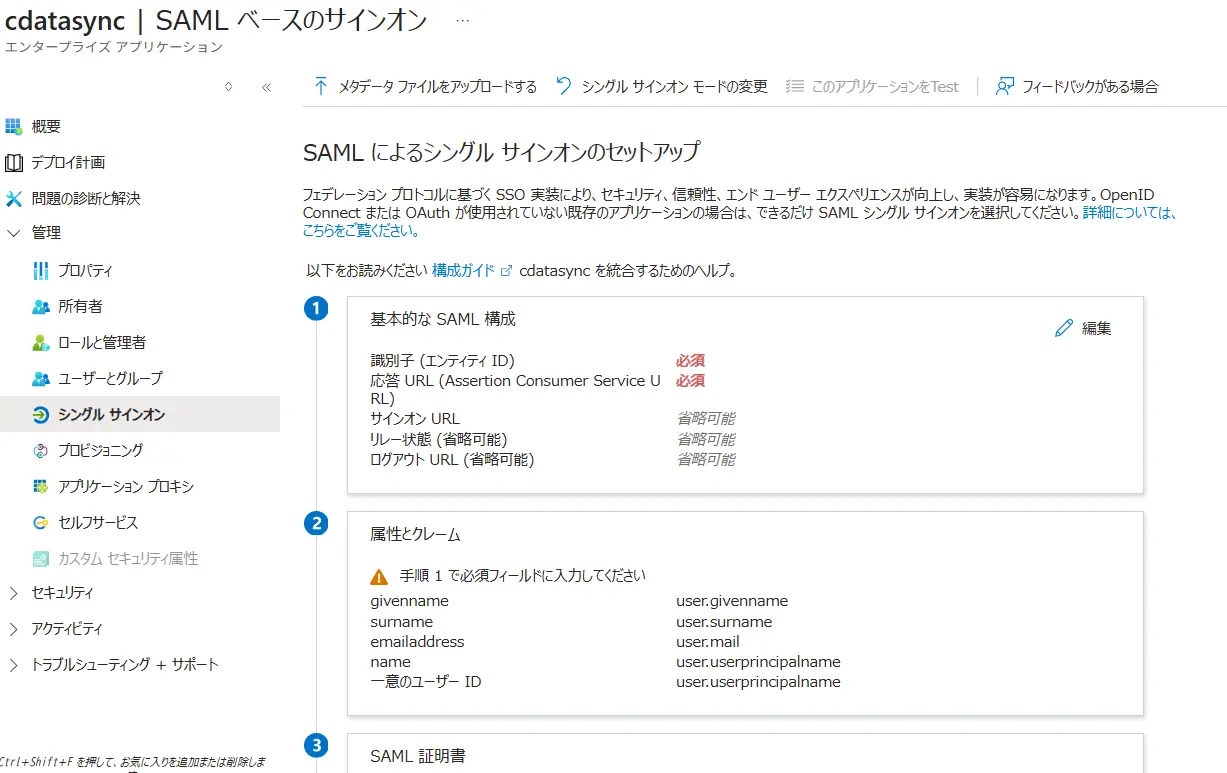This screenshot has height=773, width=1227.
Task: Collapse the sidebar with the « button
Action: point(266,88)
